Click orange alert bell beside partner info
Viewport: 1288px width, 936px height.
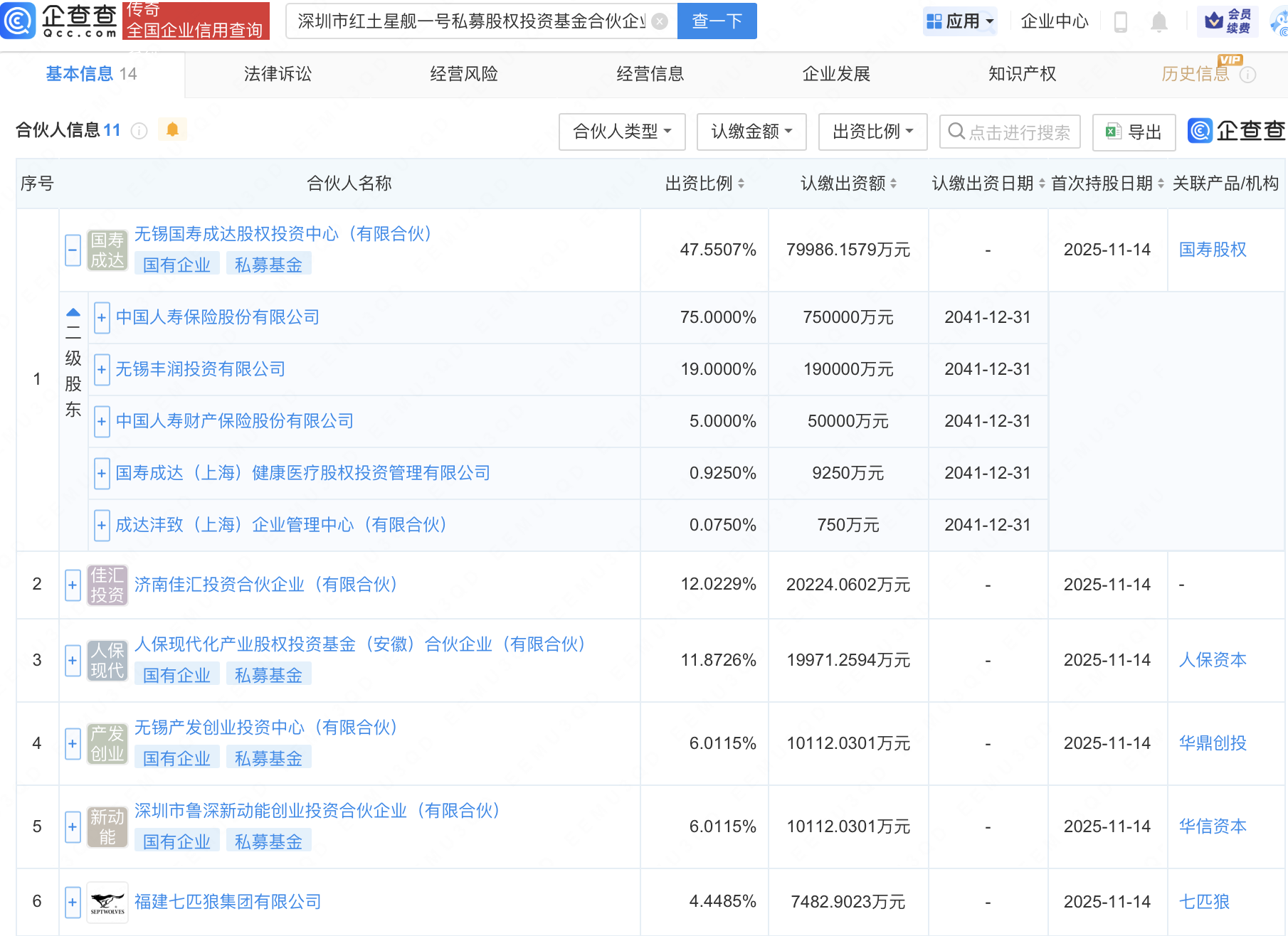coord(172,129)
